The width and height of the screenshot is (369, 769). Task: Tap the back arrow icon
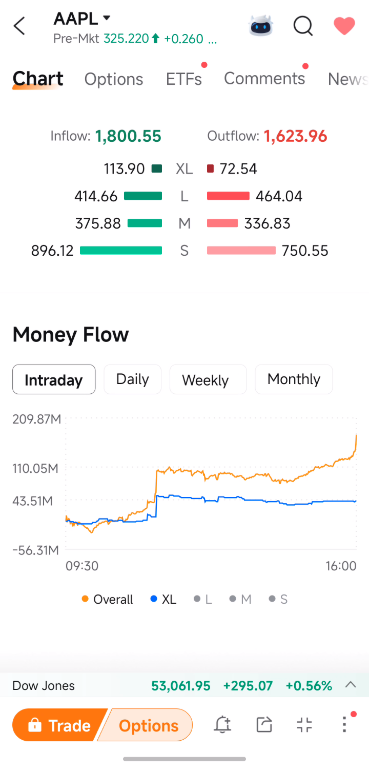pos(19,26)
